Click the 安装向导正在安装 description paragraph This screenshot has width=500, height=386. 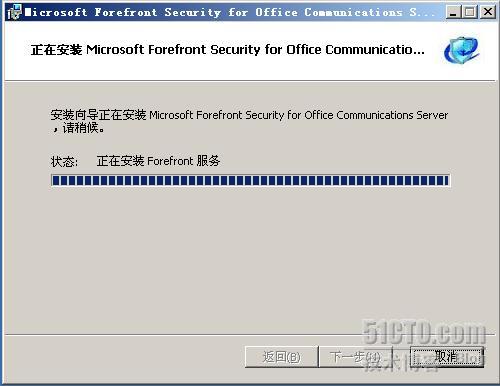pos(249,121)
